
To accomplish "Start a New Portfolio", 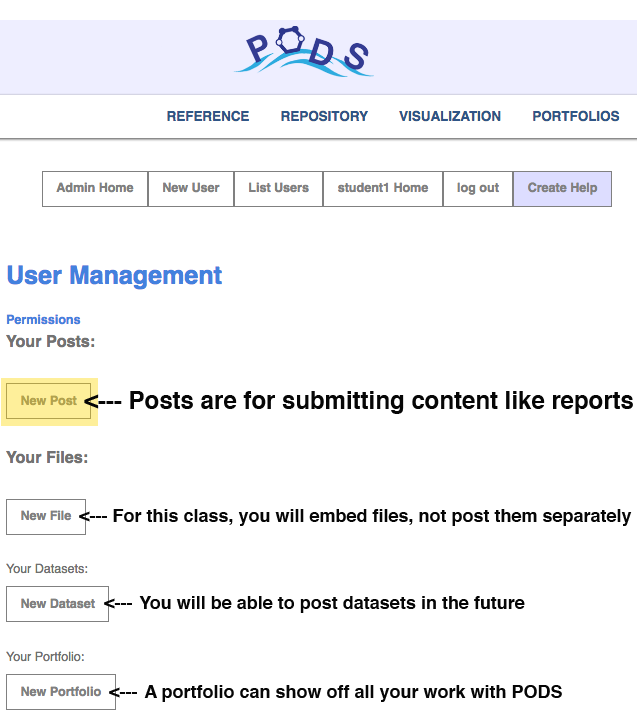I will tap(60, 692).
